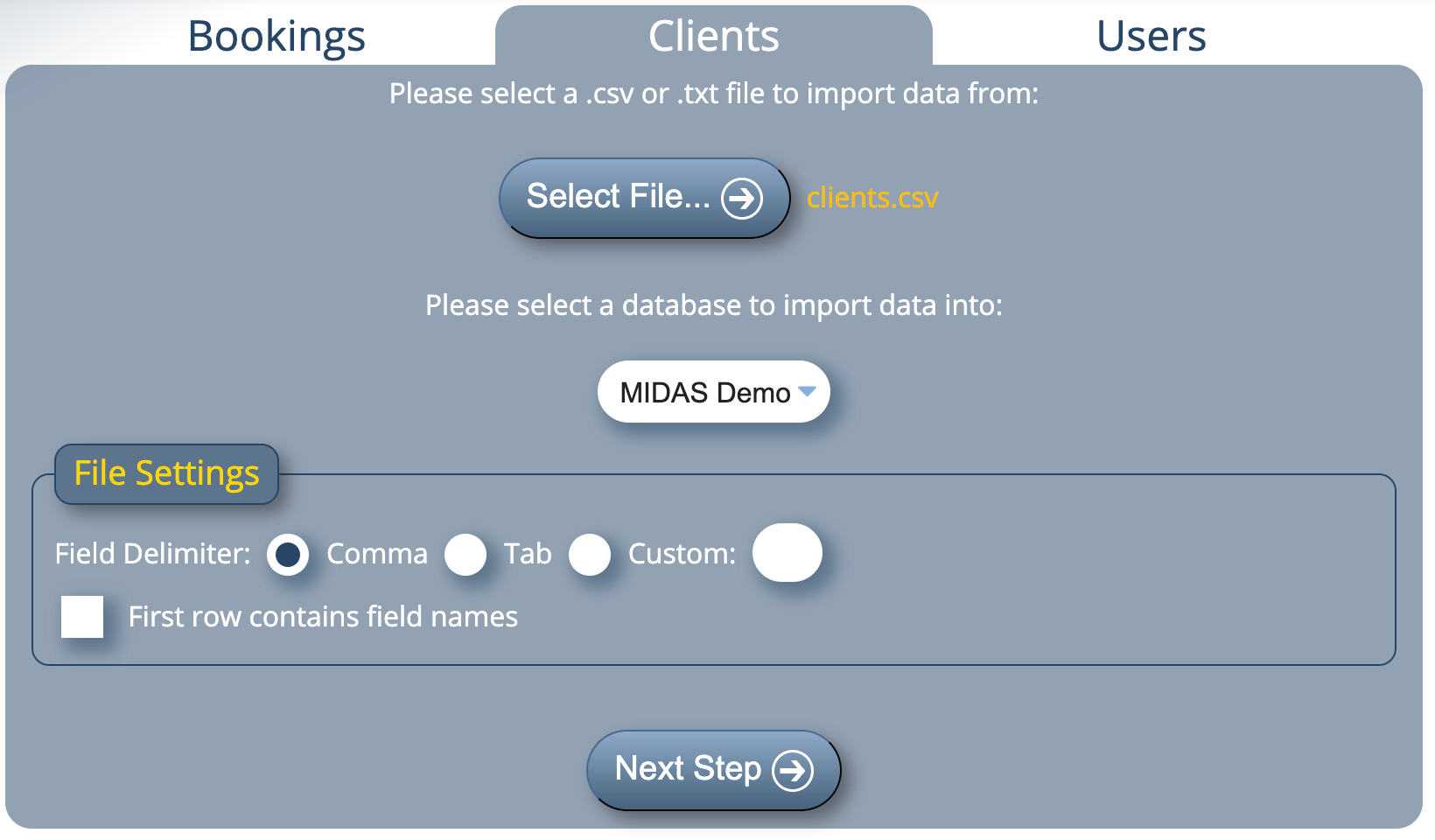Select the Clients tab
This screenshot has width=1435, height=840.
713,36
